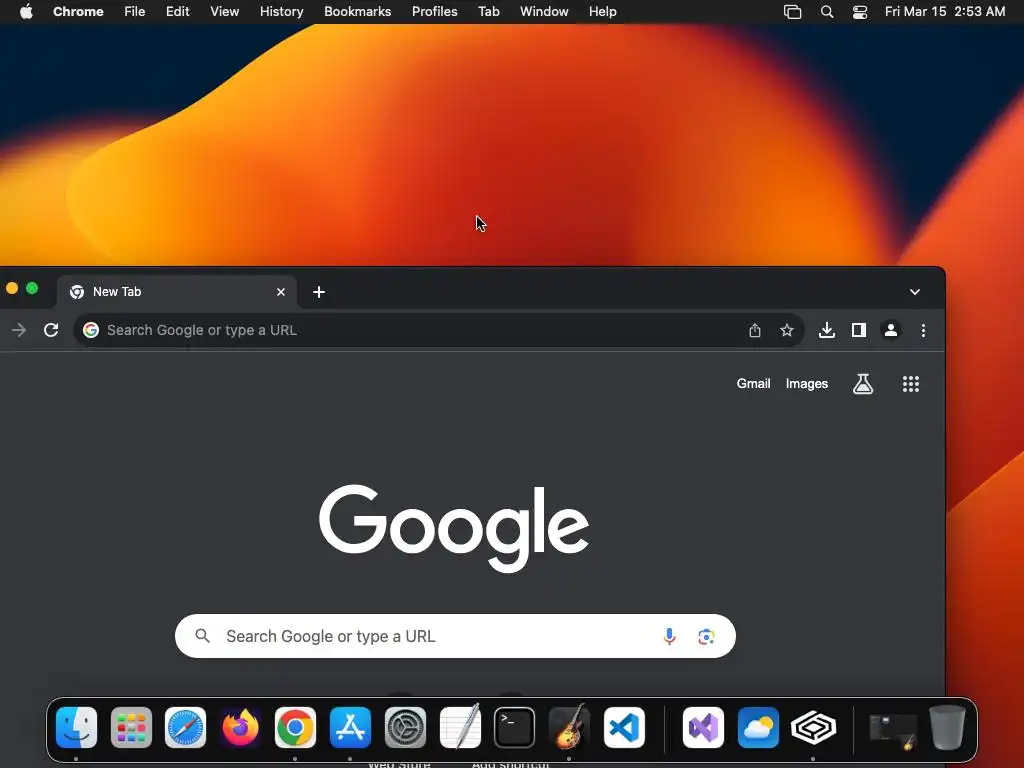Add a new tab with plus button
The image size is (1024, 768).
[319, 292]
